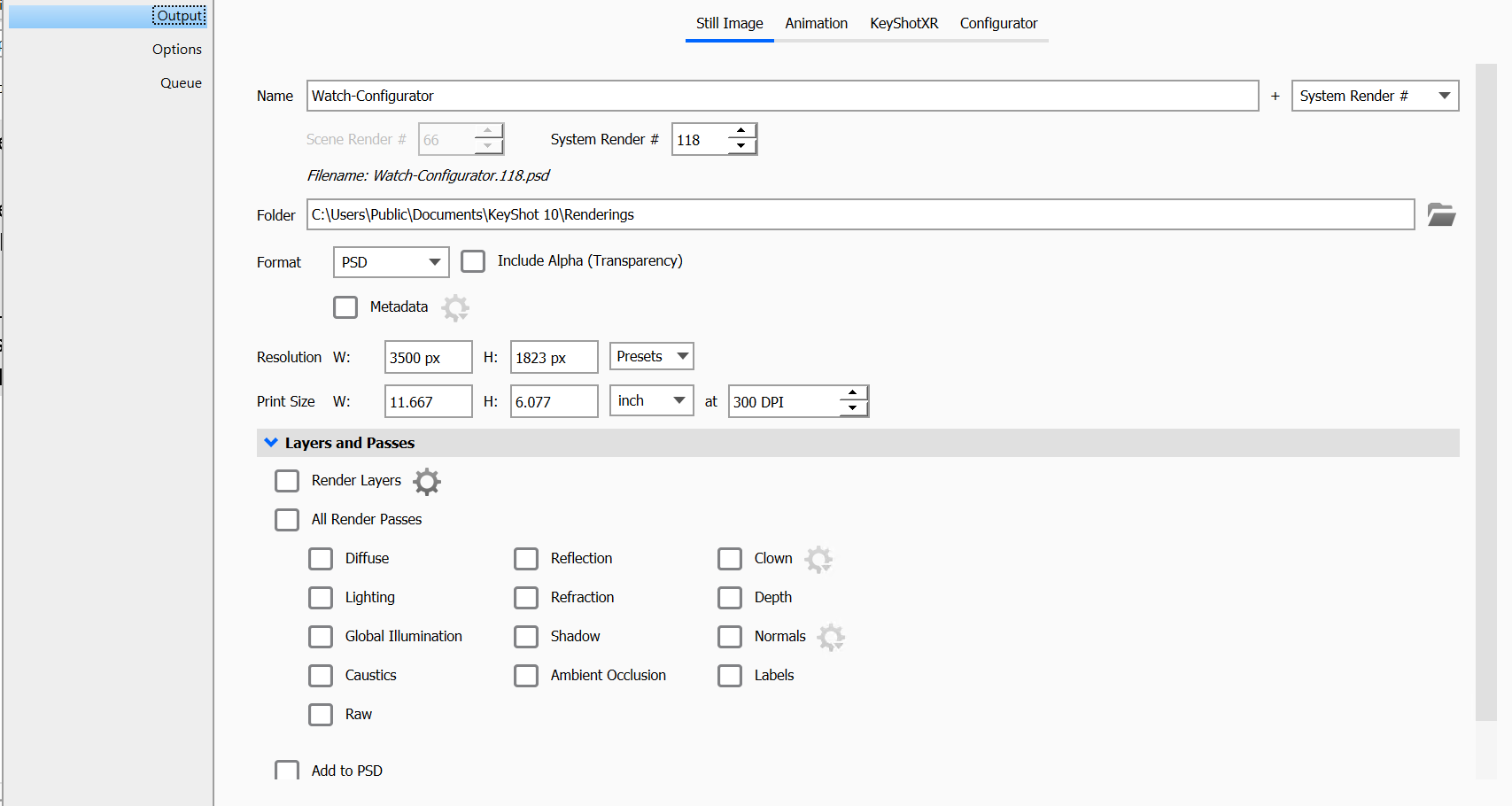Decrease DPI value with down arrow
The height and width of the screenshot is (806, 1512).
852,408
